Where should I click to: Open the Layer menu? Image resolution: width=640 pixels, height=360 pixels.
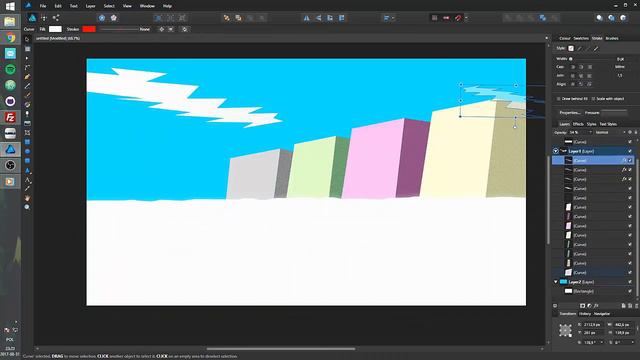(90, 6)
